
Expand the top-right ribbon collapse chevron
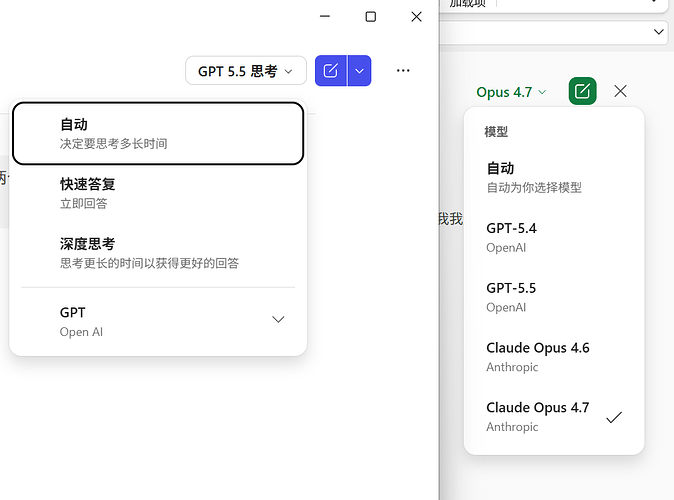tap(659, 32)
